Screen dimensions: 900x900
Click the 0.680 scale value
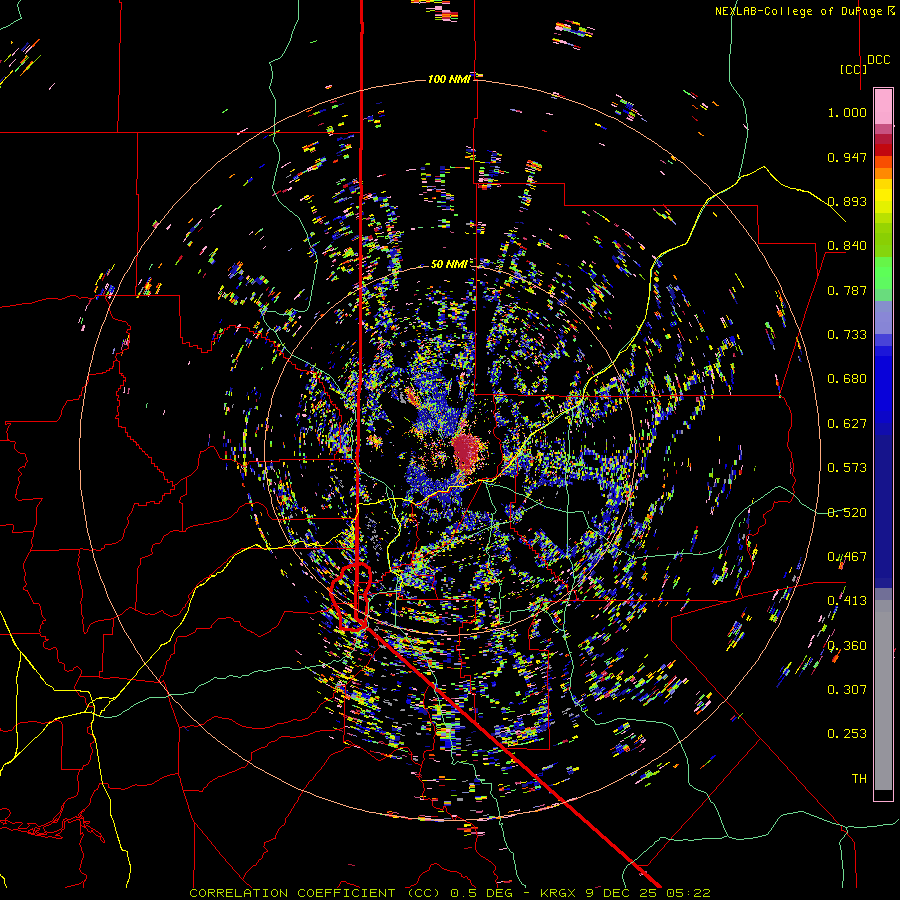pos(847,379)
